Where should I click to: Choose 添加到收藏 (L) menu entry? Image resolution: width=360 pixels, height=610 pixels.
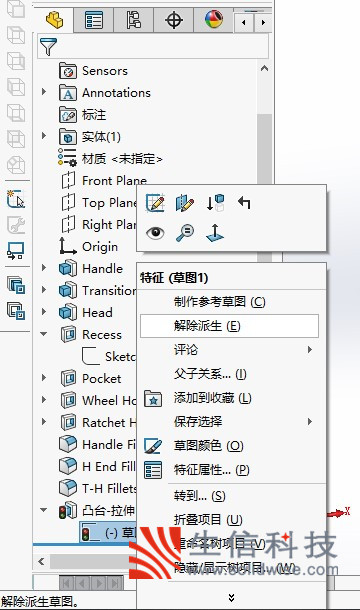click(x=231, y=398)
